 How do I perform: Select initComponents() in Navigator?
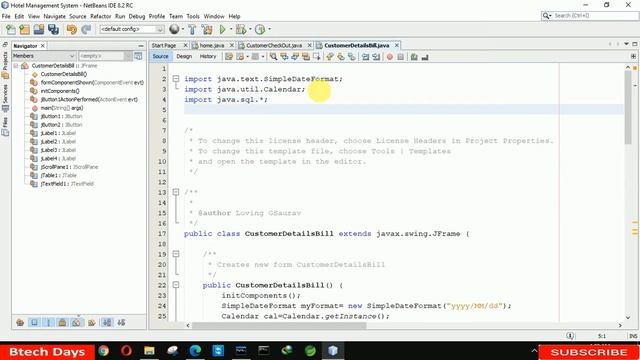click(60, 91)
